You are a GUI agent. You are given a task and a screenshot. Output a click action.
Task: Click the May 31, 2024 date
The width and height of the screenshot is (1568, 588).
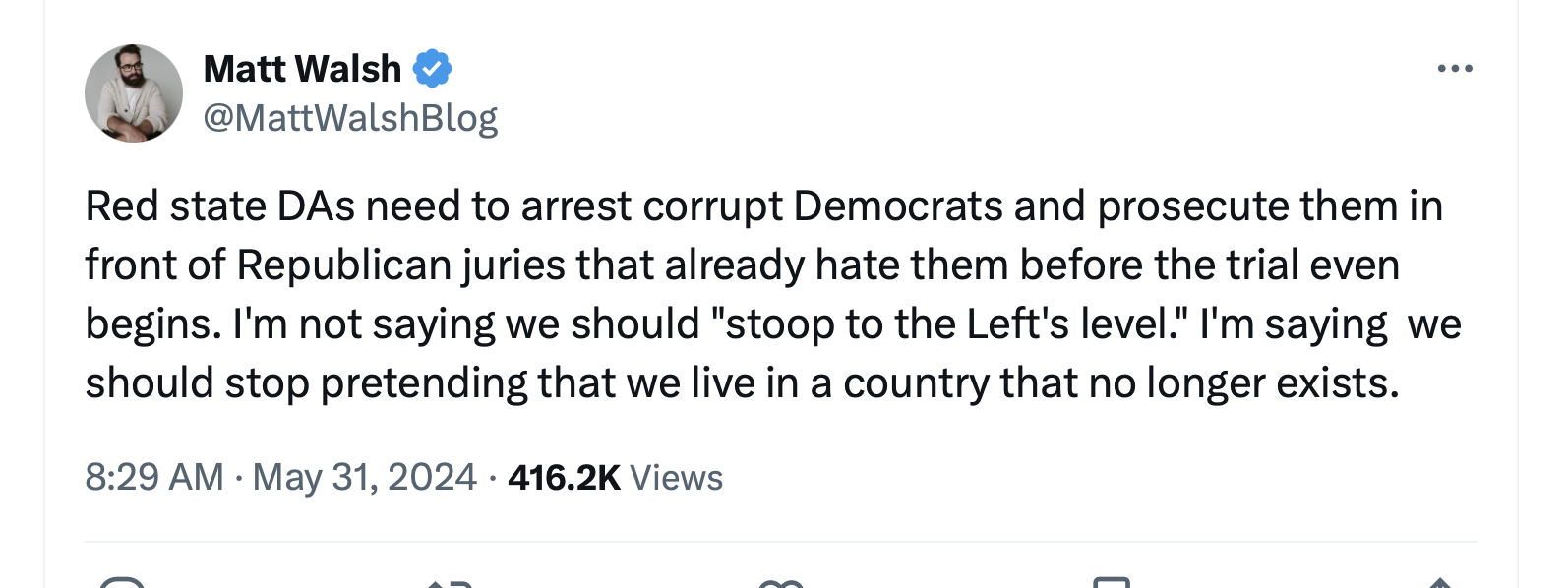click(364, 477)
